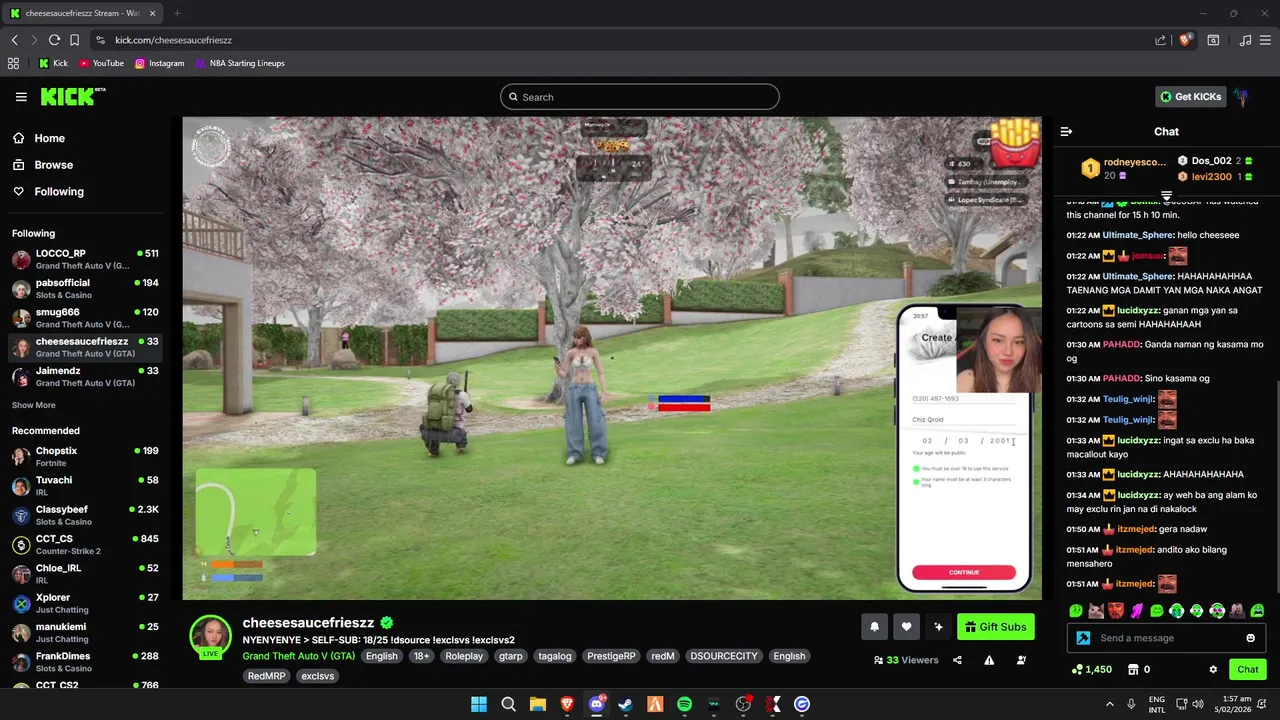Bookmark this page icon

tap(74, 40)
